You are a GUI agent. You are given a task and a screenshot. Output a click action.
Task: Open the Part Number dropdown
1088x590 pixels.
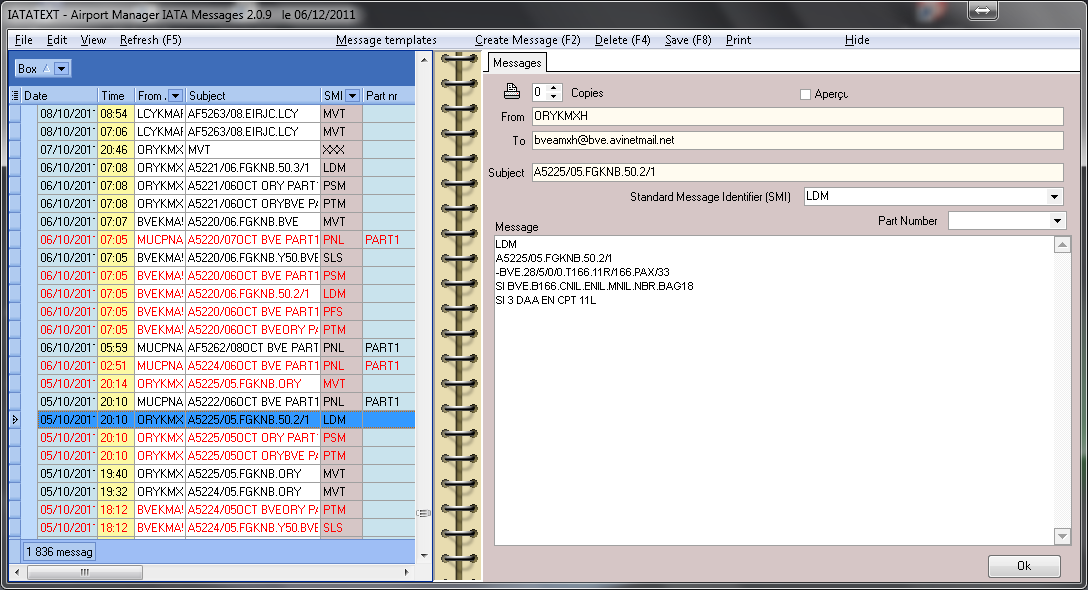(x=1058, y=220)
